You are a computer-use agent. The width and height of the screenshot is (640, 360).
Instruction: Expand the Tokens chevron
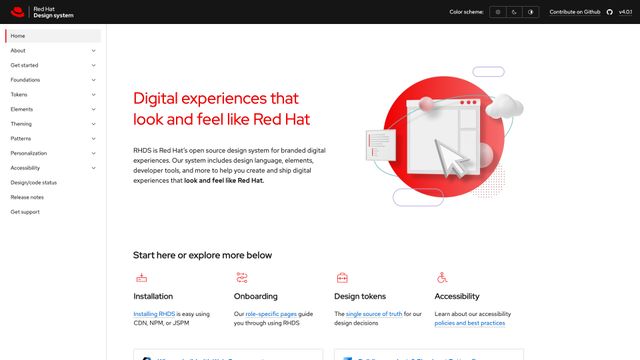coord(93,95)
